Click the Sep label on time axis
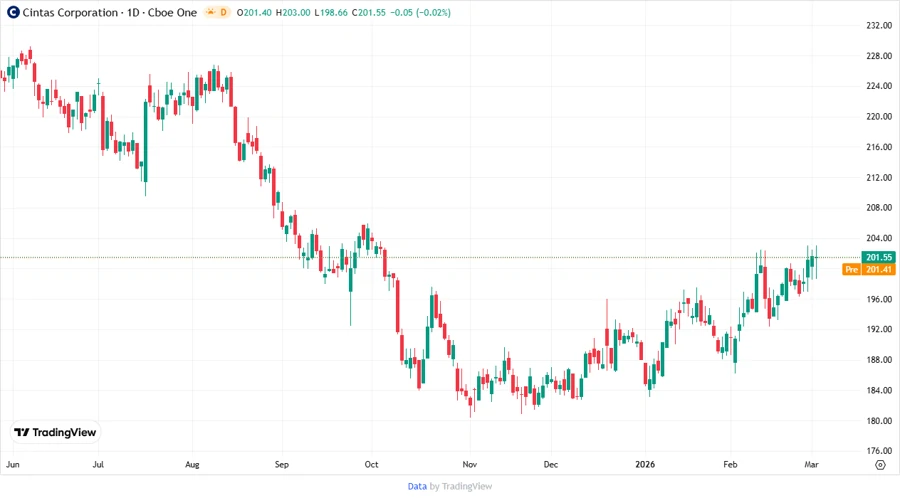The height and width of the screenshot is (498, 900). click(282, 464)
